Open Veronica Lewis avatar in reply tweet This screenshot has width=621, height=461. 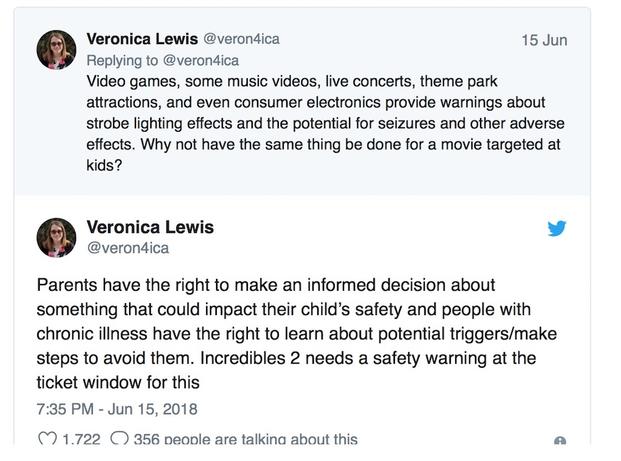coord(56,50)
